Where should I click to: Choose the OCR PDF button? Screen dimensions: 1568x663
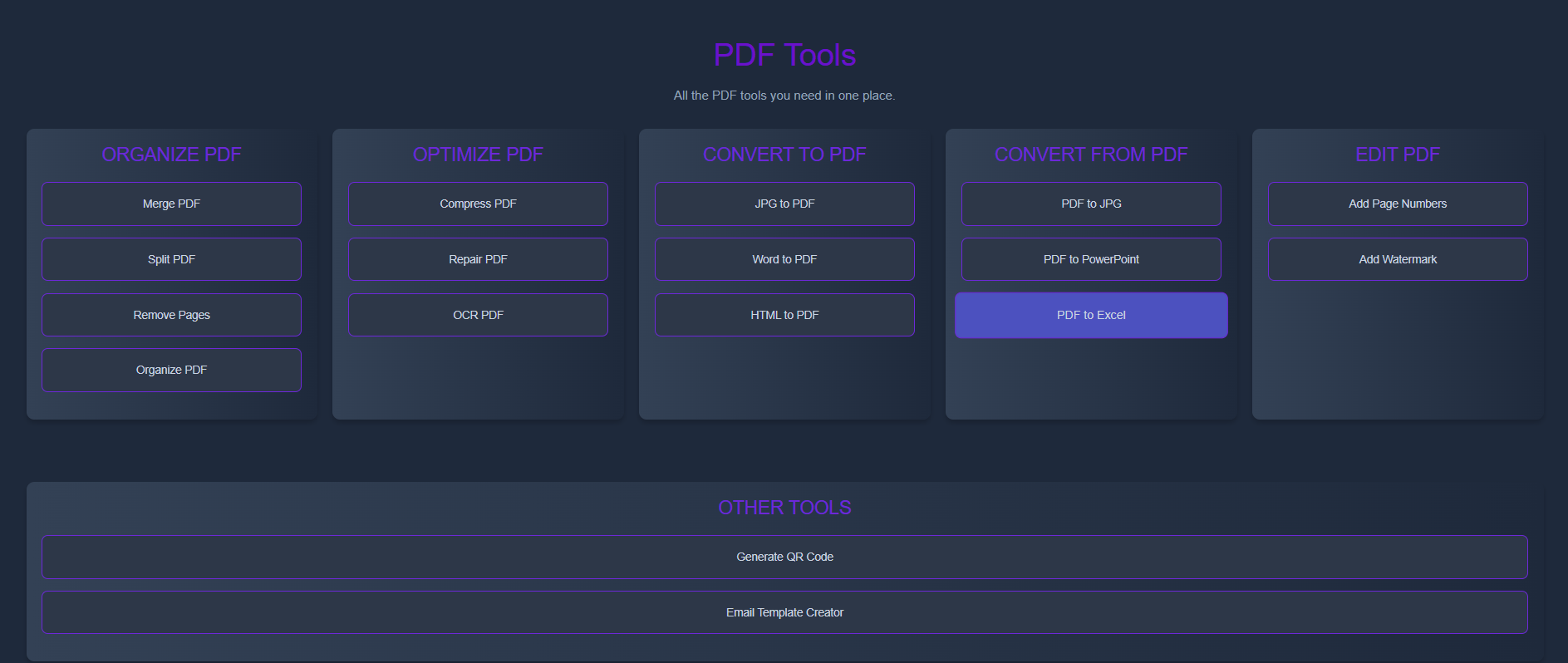478,315
